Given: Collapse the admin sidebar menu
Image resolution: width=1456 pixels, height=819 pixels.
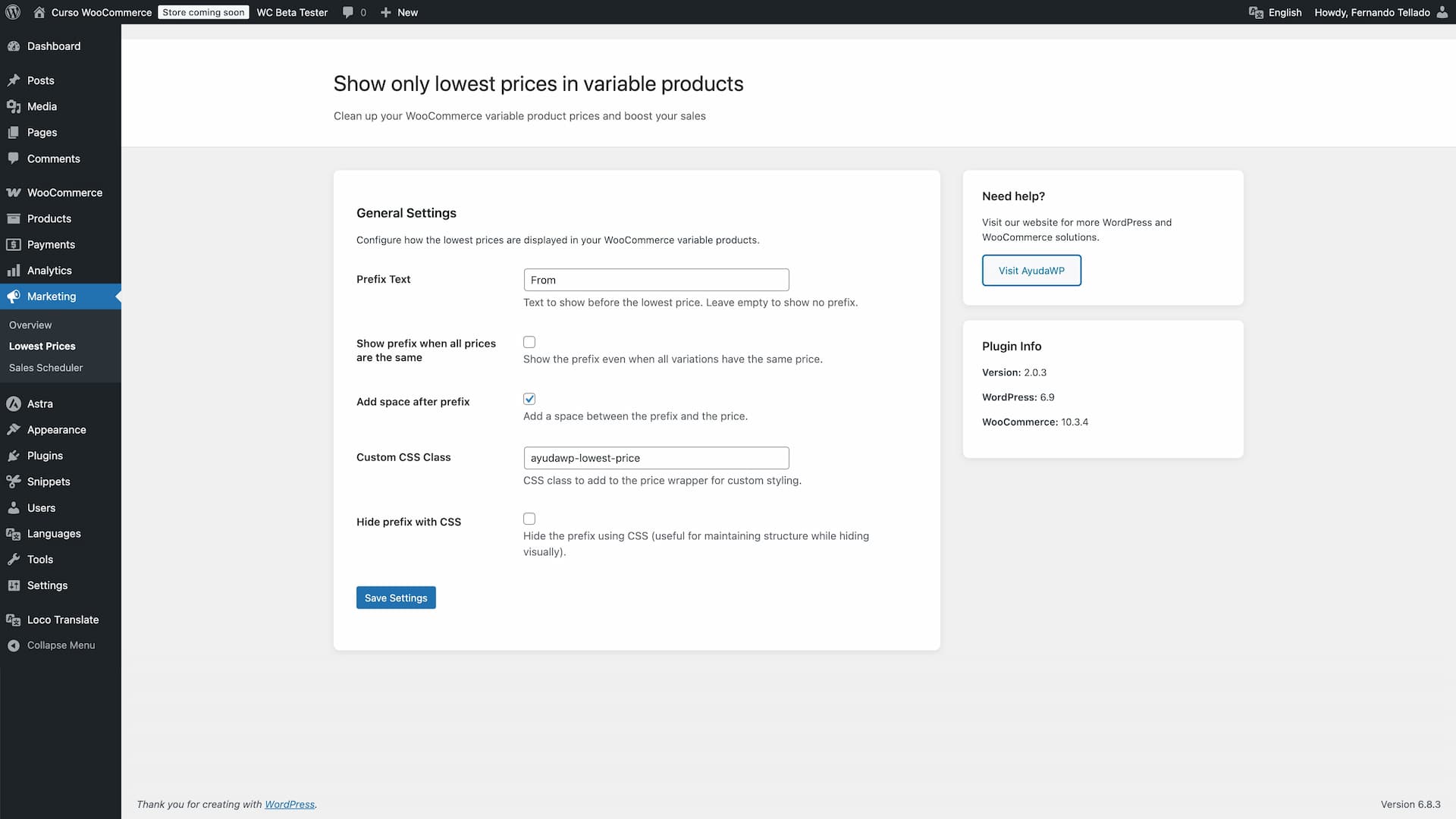Looking at the screenshot, I should 52,645.
